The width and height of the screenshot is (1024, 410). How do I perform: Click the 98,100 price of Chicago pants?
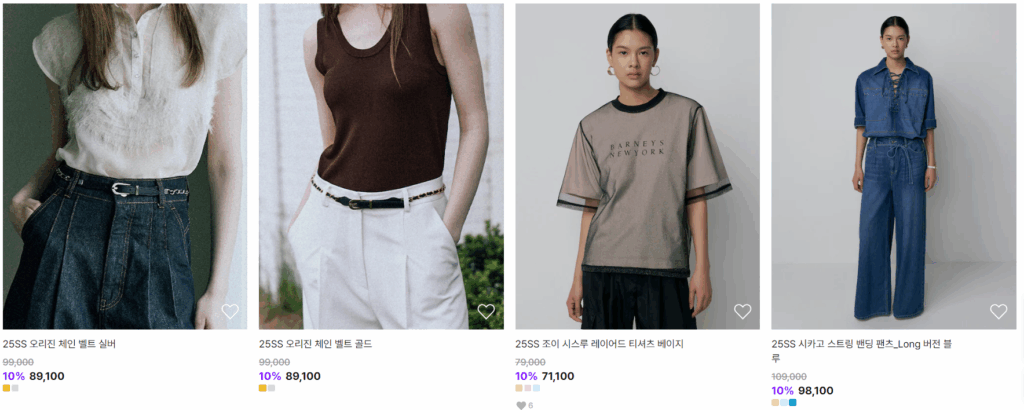pos(816,390)
